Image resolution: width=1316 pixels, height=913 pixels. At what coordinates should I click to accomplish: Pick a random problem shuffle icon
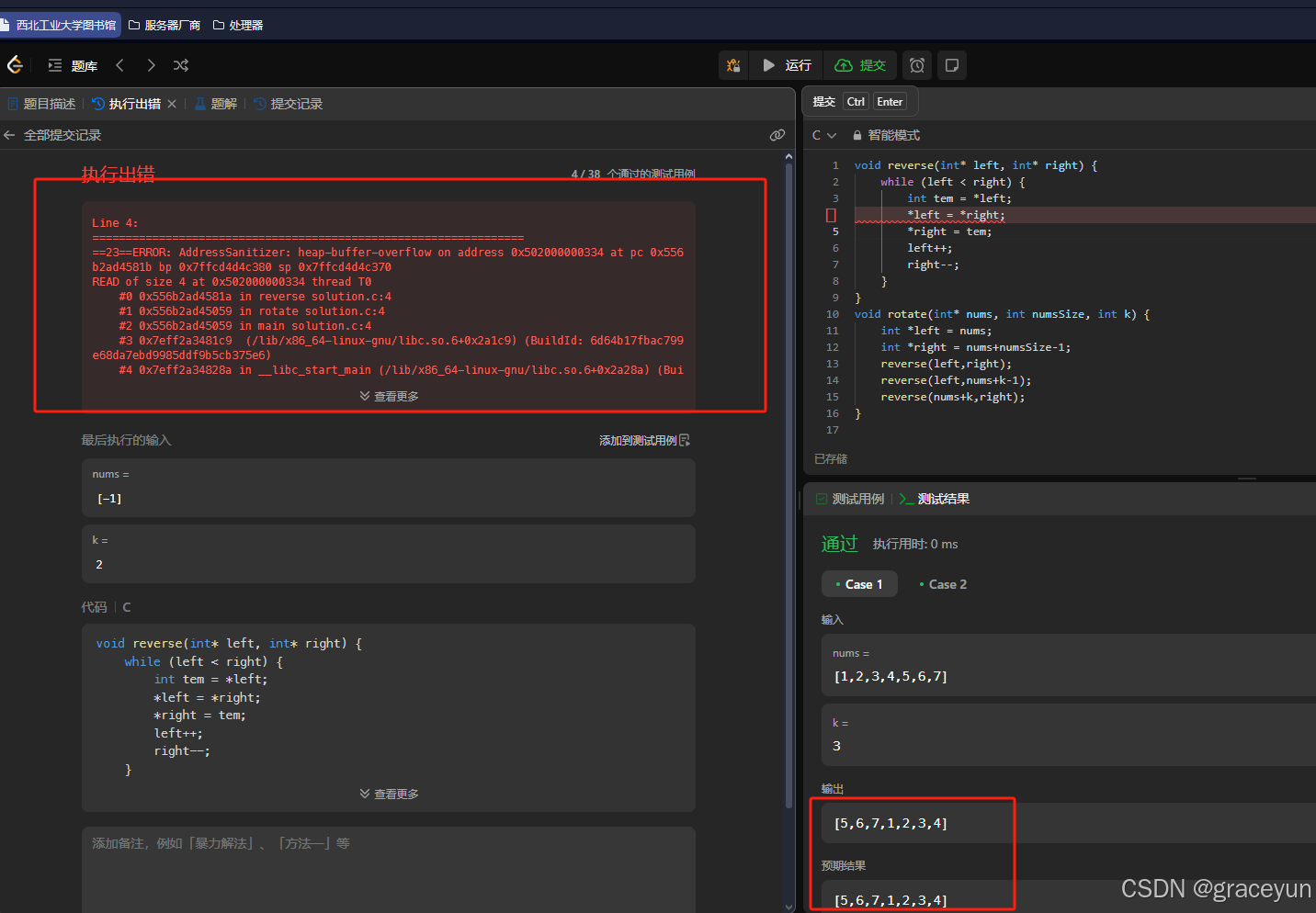tap(181, 65)
